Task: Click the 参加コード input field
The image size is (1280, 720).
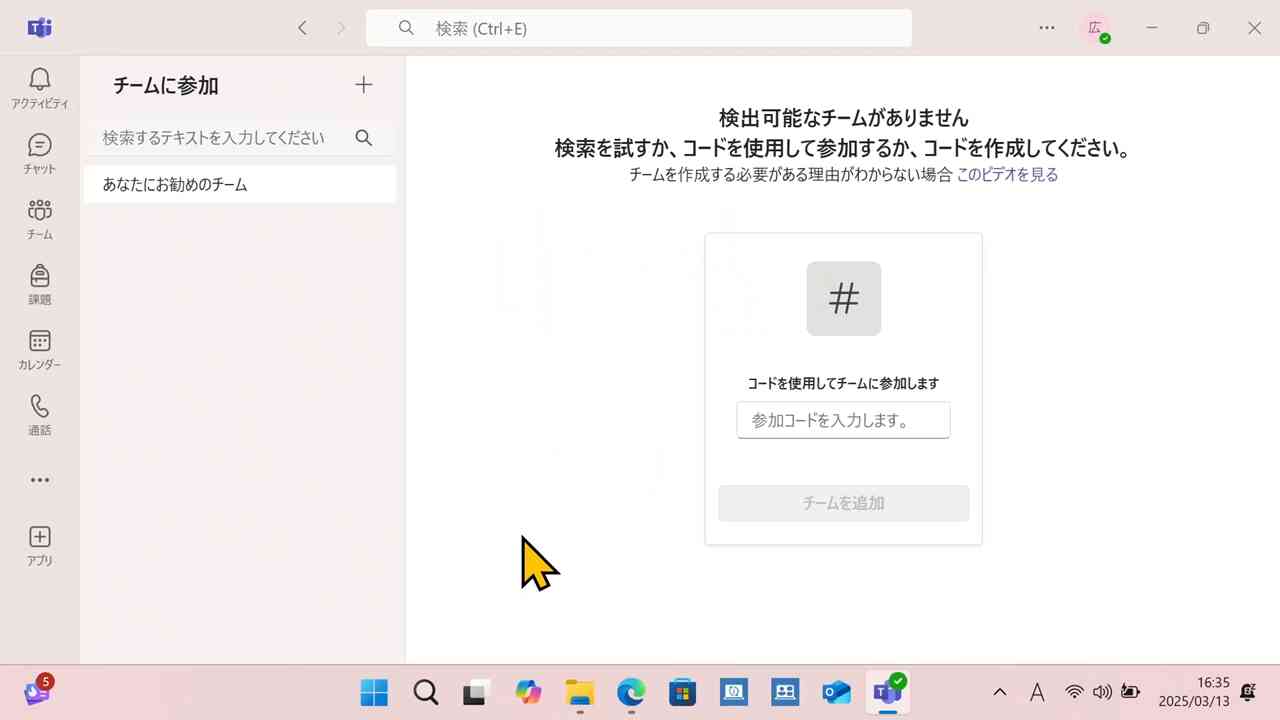Action: tap(843, 420)
